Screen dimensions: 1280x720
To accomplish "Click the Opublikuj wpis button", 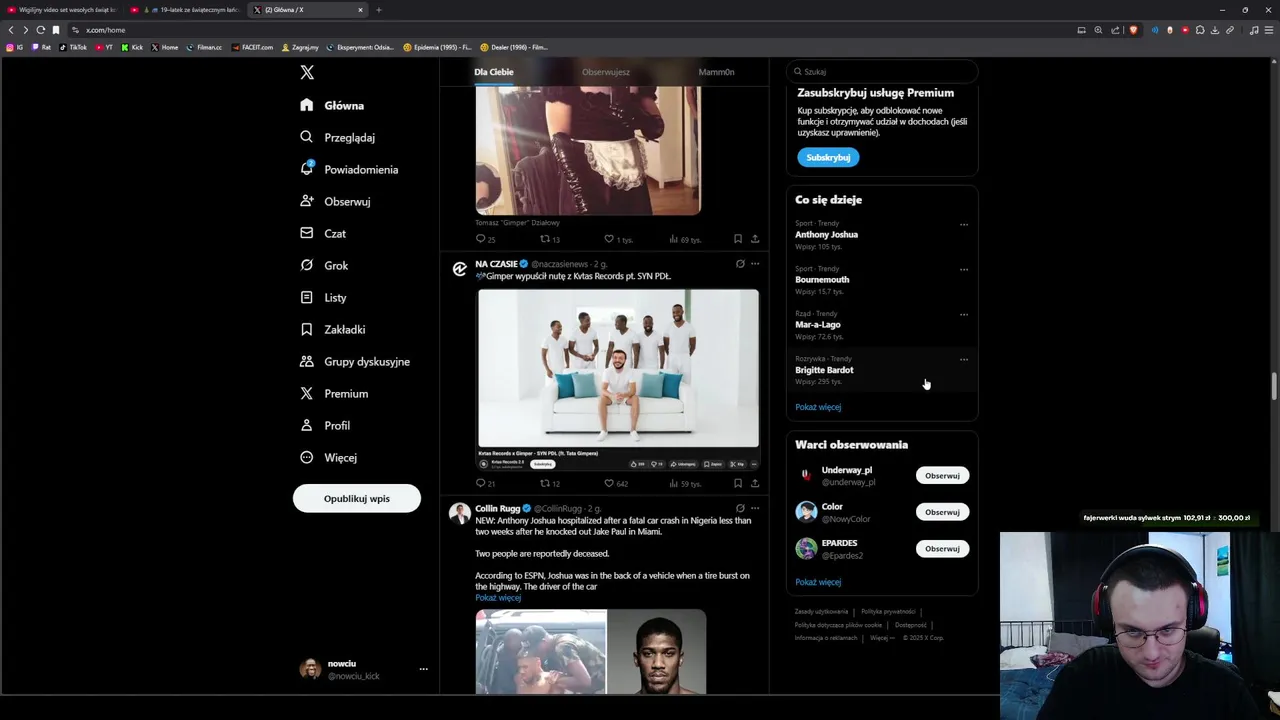I will point(357,498).
